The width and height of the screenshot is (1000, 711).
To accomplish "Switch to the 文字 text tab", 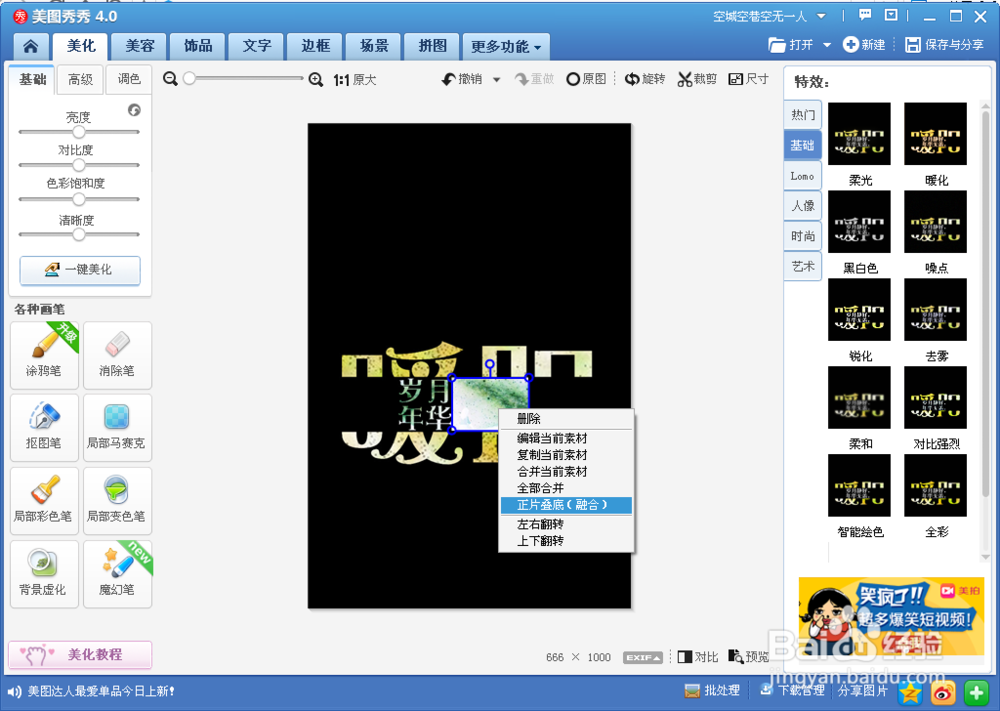I will pyautogui.click(x=256, y=46).
